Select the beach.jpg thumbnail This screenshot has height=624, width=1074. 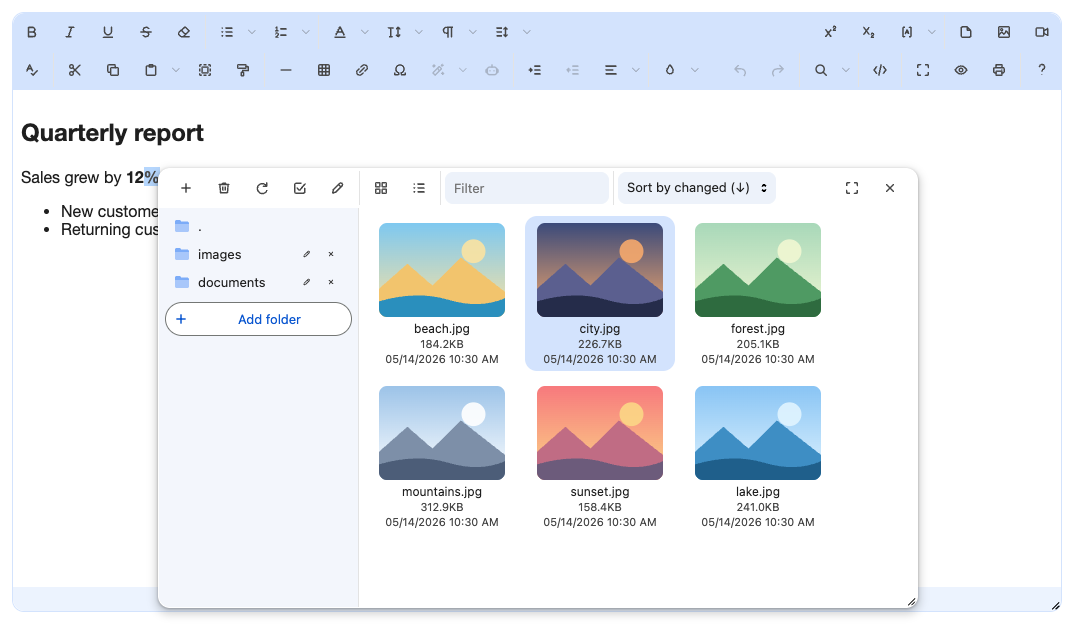click(442, 270)
